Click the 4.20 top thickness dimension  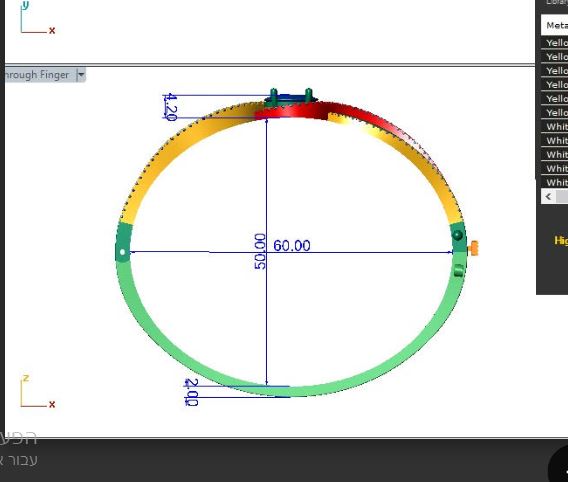(x=170, y=107)
